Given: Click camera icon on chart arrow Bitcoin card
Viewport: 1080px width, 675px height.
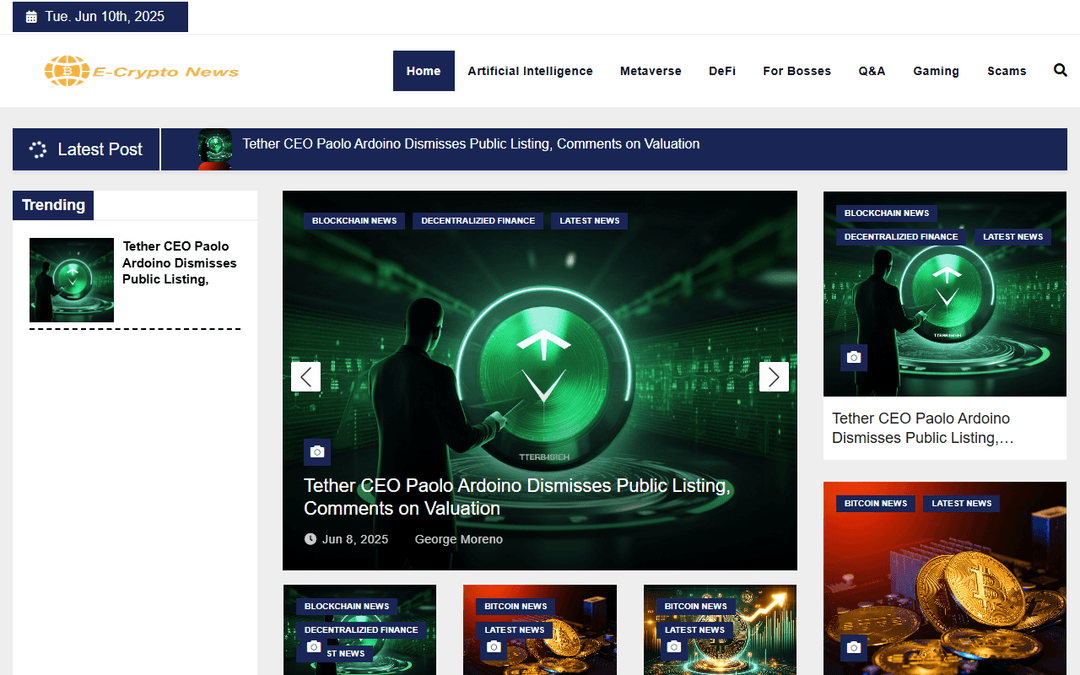Looking at the screenshot, I should tap(674, 647).
